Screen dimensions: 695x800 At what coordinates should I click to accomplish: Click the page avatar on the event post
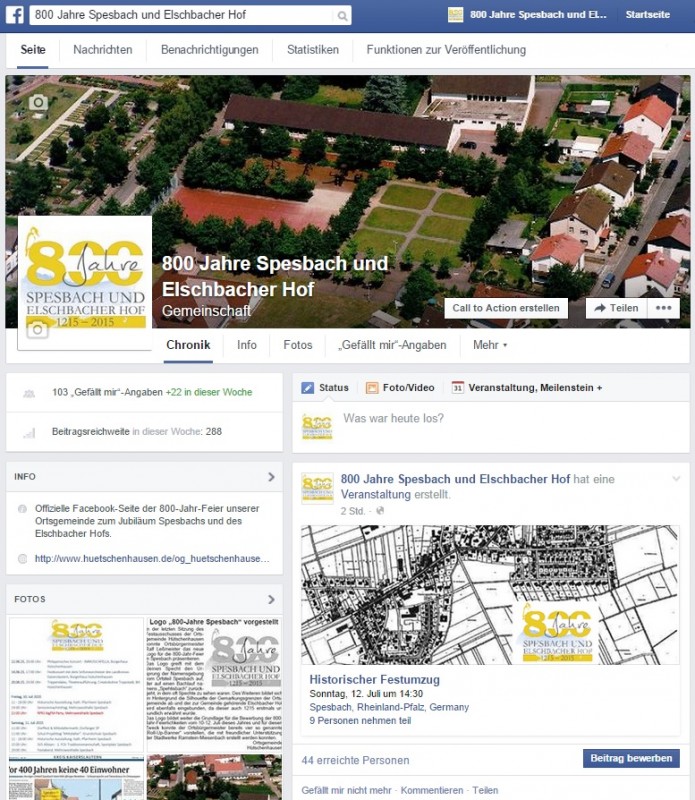[x=317, y=488]
